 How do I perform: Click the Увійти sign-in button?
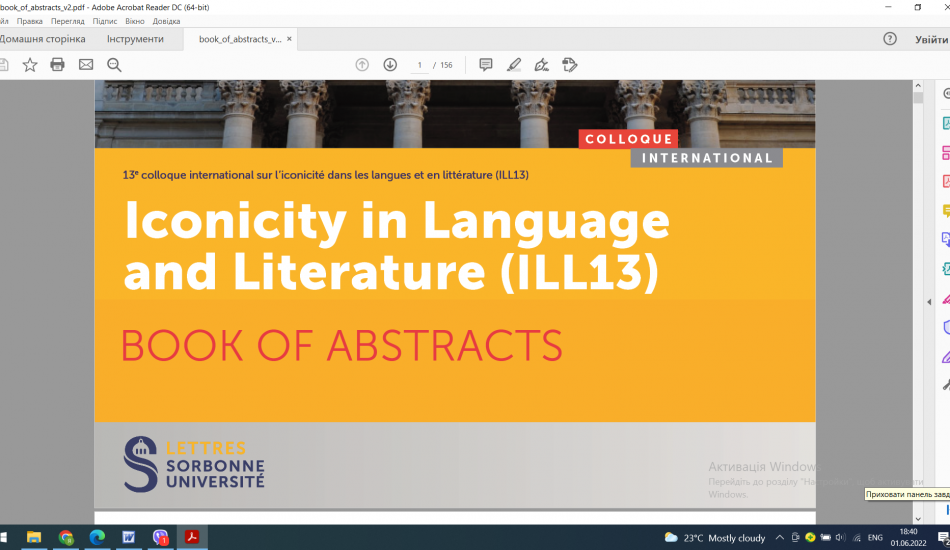click(930, 39)
